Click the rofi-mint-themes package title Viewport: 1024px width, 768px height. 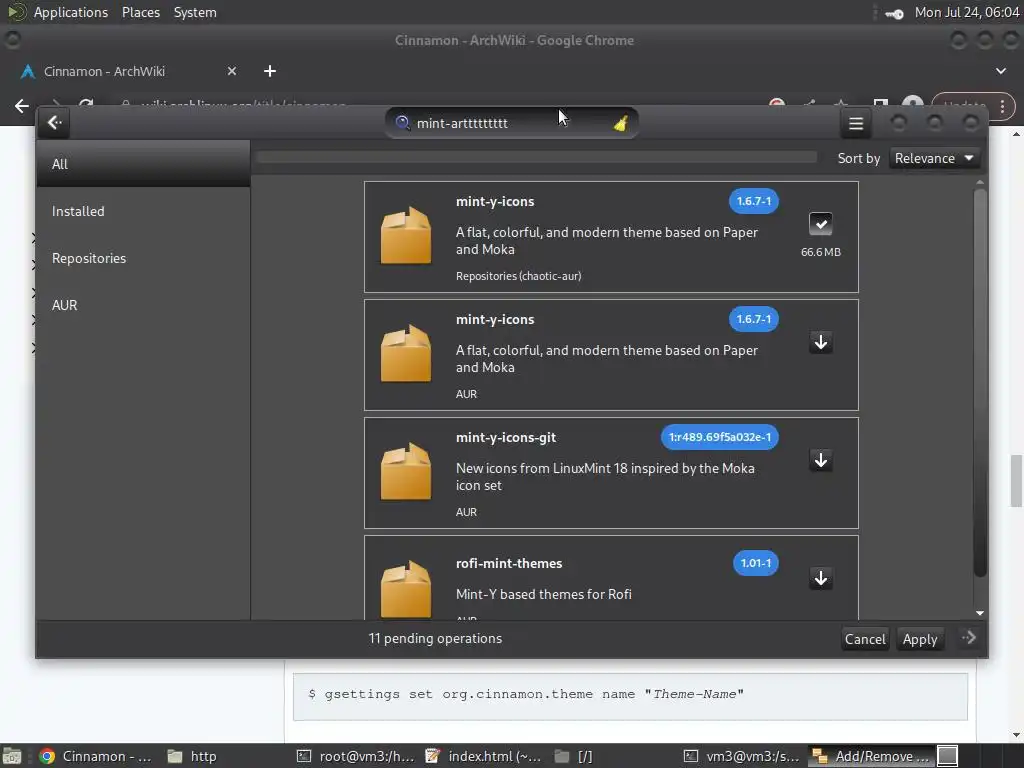pos(509,564)
